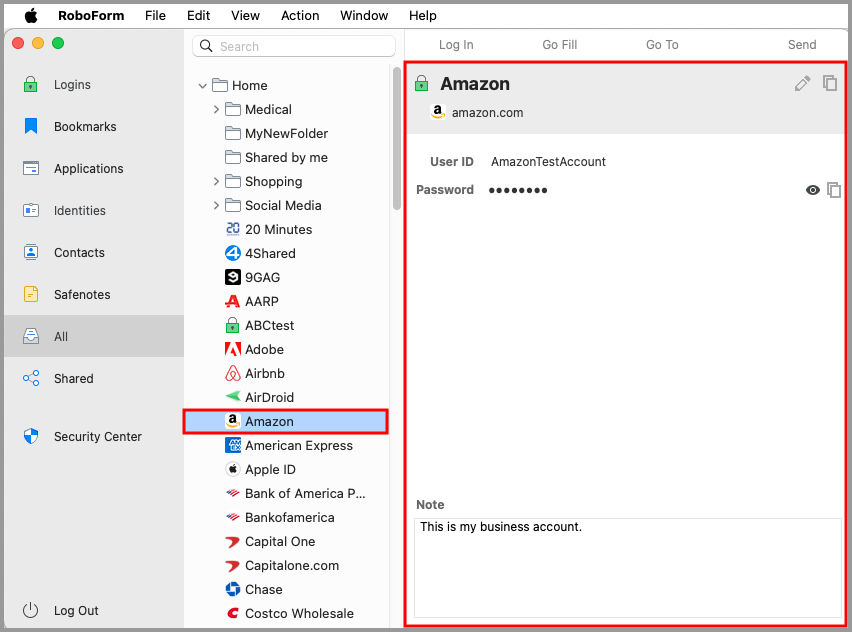Click the Send button
The width and height of the screenshot is (852, 632).
802,45
